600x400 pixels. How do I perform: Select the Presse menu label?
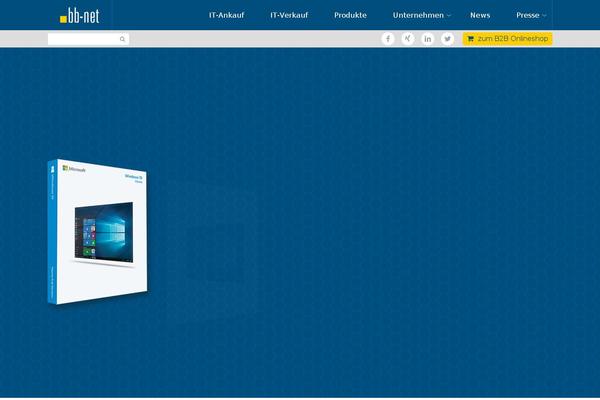click(x=528, y=15)
